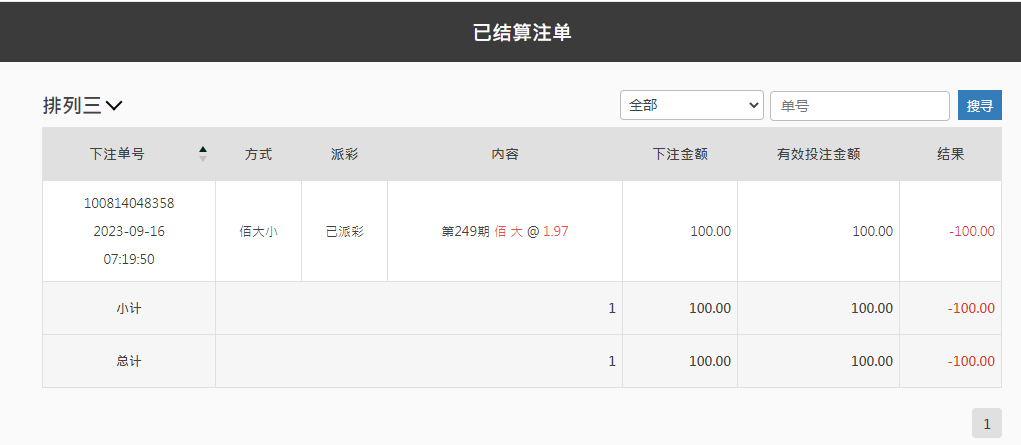Click the 总计 grand total row label
This screenshot has width=1021, height=445.
[x=128, y=361]
